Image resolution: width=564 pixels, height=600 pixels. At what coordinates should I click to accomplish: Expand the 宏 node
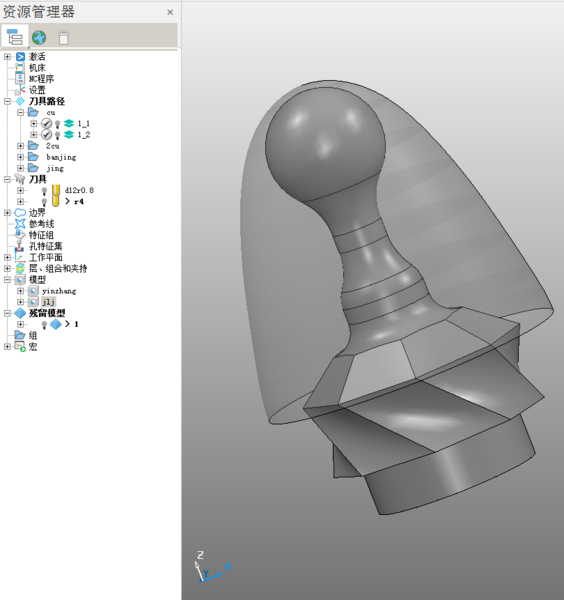[x=7, y=346]
